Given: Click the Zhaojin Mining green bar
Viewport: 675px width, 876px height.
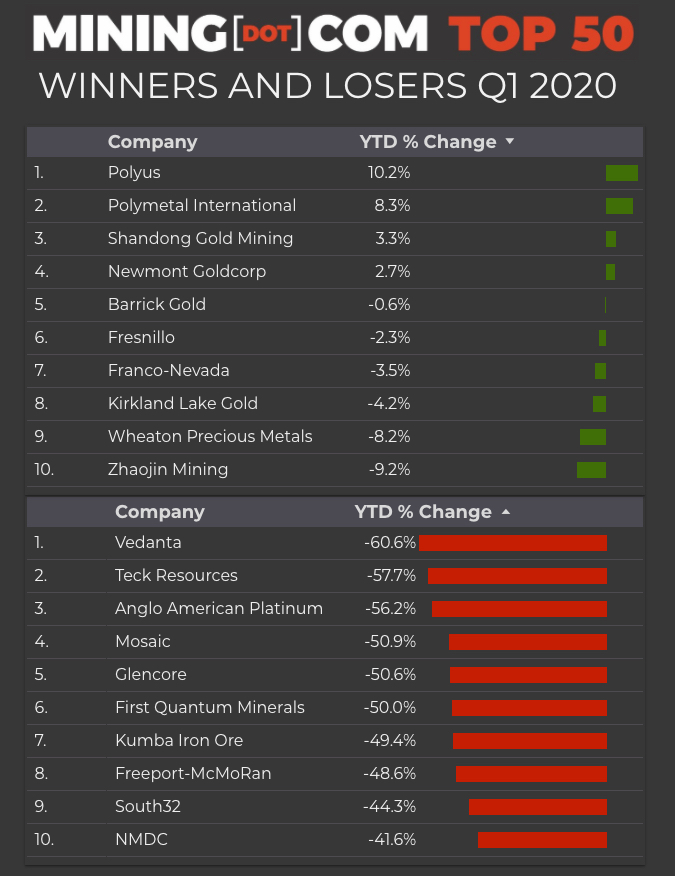Looking at the screenshot, I should (x=591, y=470).
